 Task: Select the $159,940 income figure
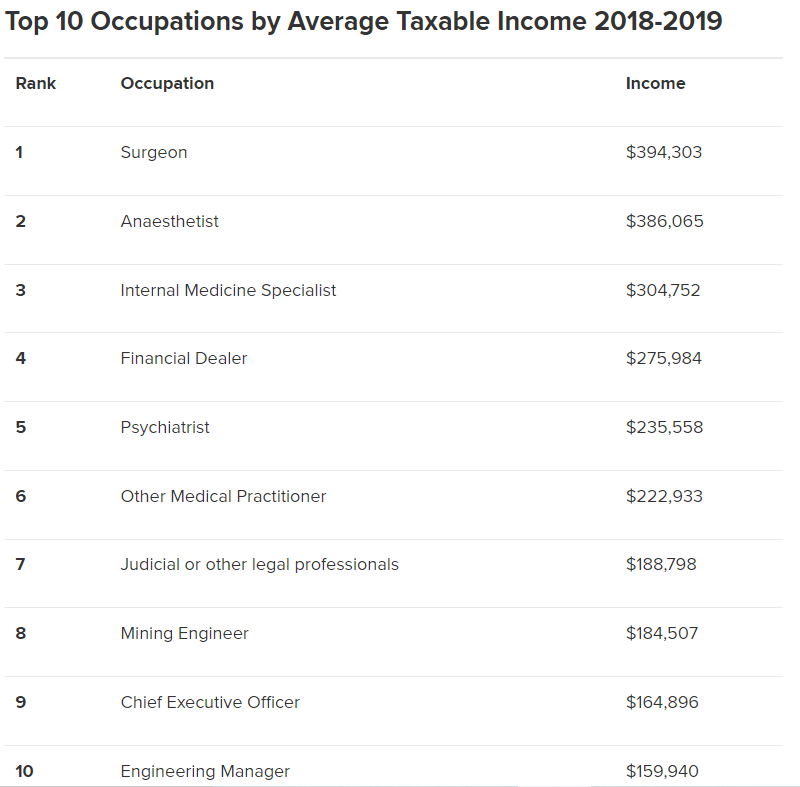(x=662, y=771)
